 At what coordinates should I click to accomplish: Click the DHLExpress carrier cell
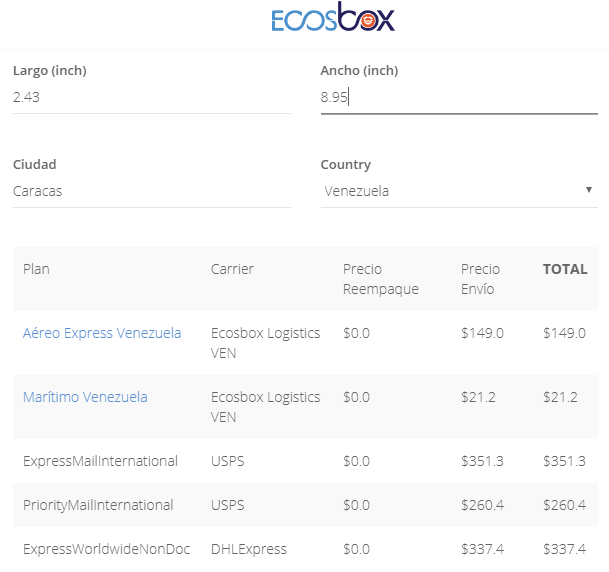[x=248, y=549]
